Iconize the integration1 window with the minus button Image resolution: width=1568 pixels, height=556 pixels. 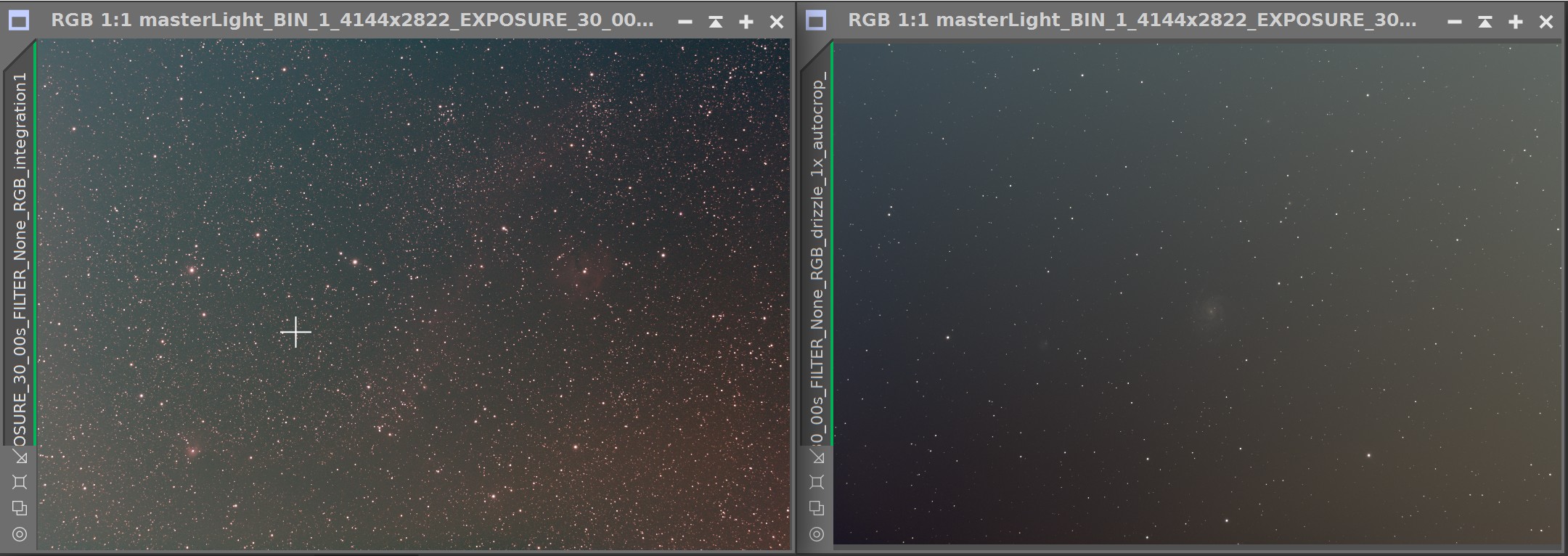click(x=685, y=22)
